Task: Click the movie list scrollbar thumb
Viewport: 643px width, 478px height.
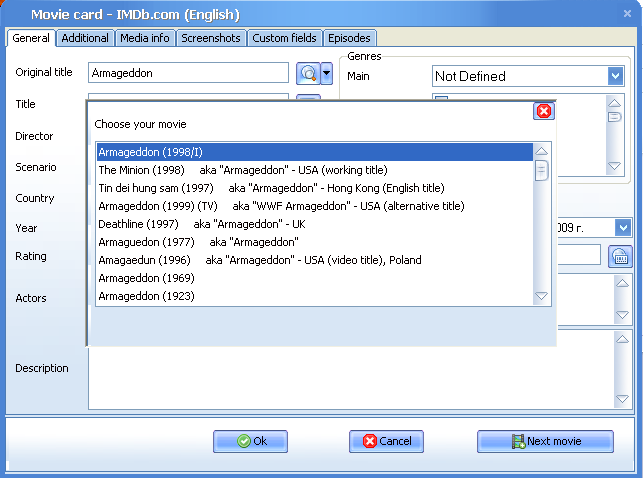Action: point(541,171)
